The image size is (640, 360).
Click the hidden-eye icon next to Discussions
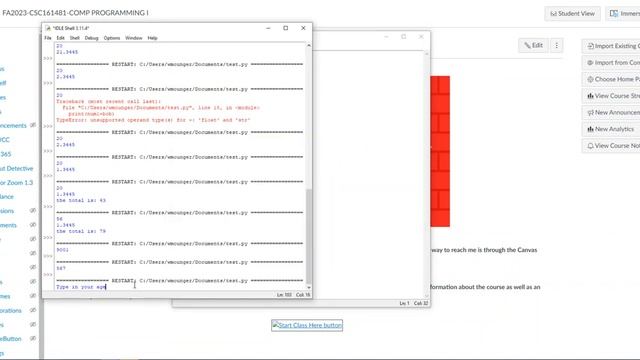point(33,211)
